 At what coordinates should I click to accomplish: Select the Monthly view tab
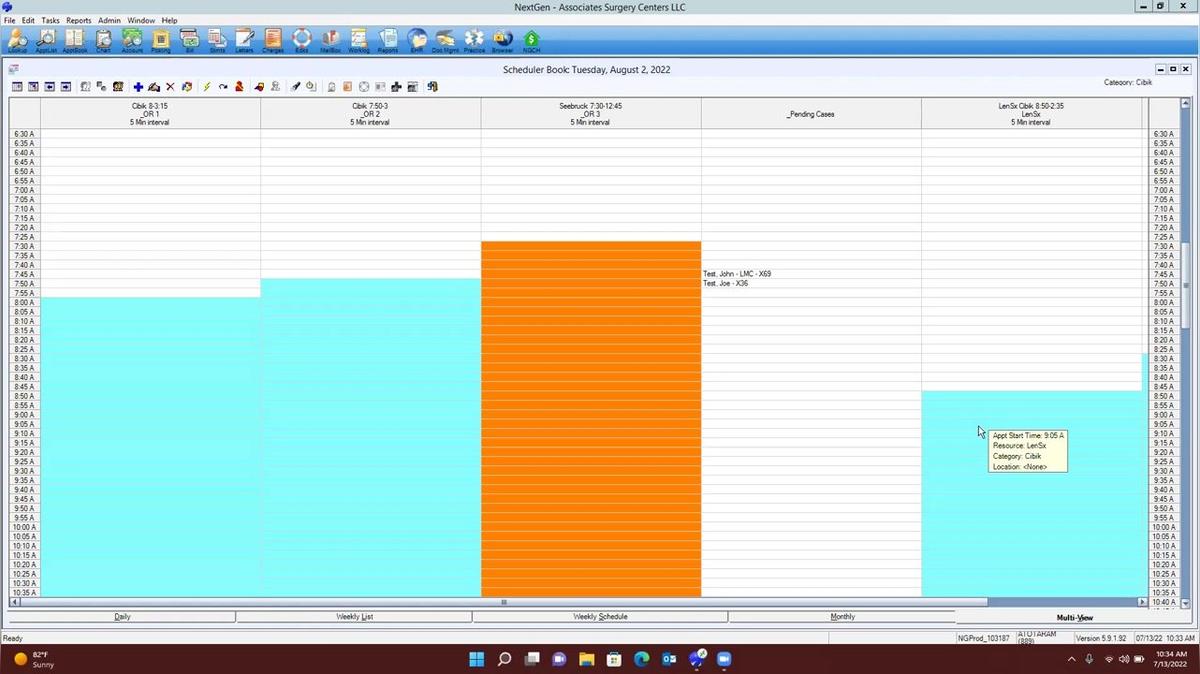(x=842, y=617)
